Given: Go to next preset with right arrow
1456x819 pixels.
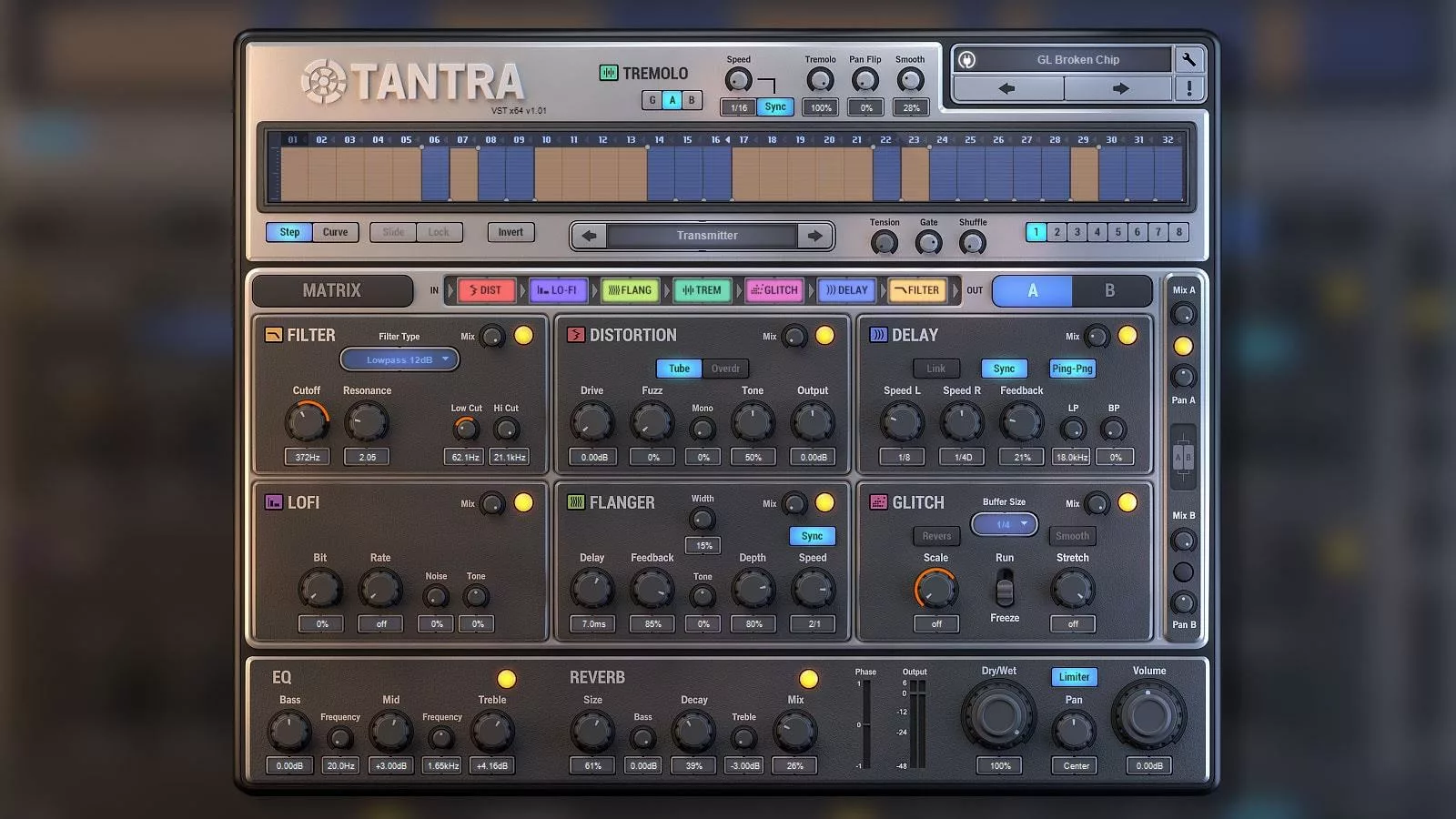Looking at the screenshot, I should (1119, 88).
